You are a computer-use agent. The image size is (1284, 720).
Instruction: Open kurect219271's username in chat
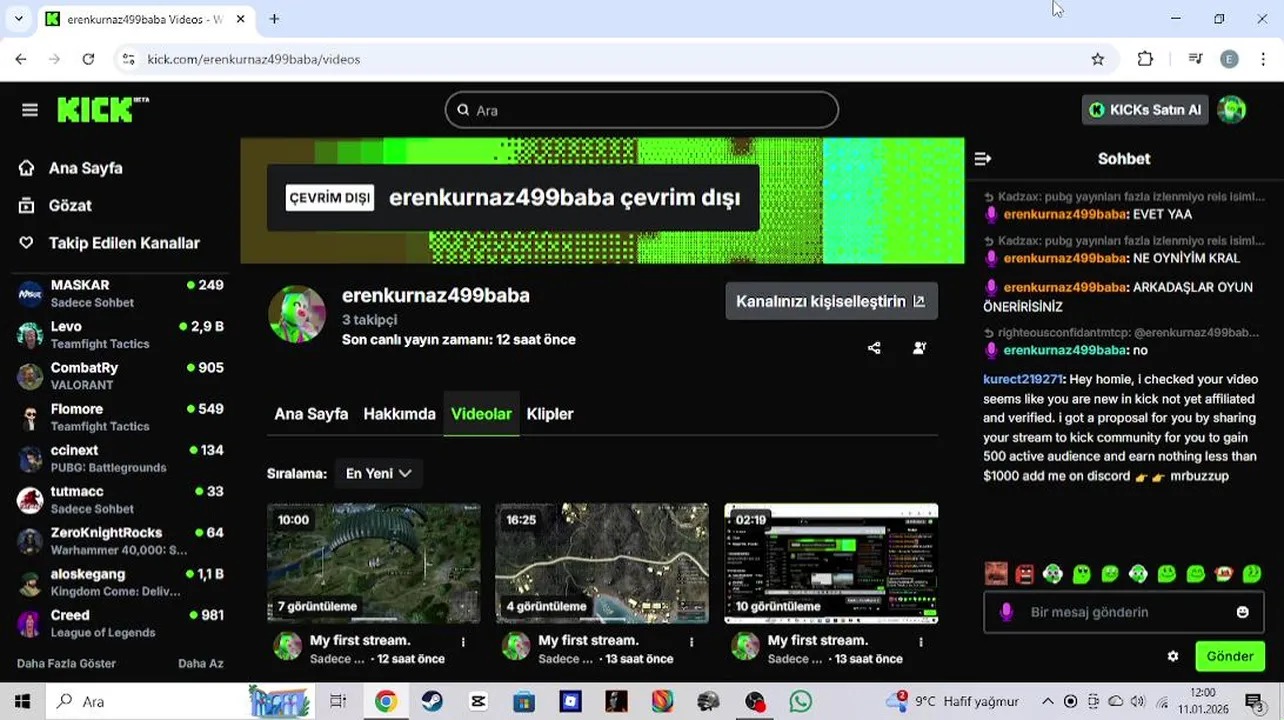(1022, 379)
